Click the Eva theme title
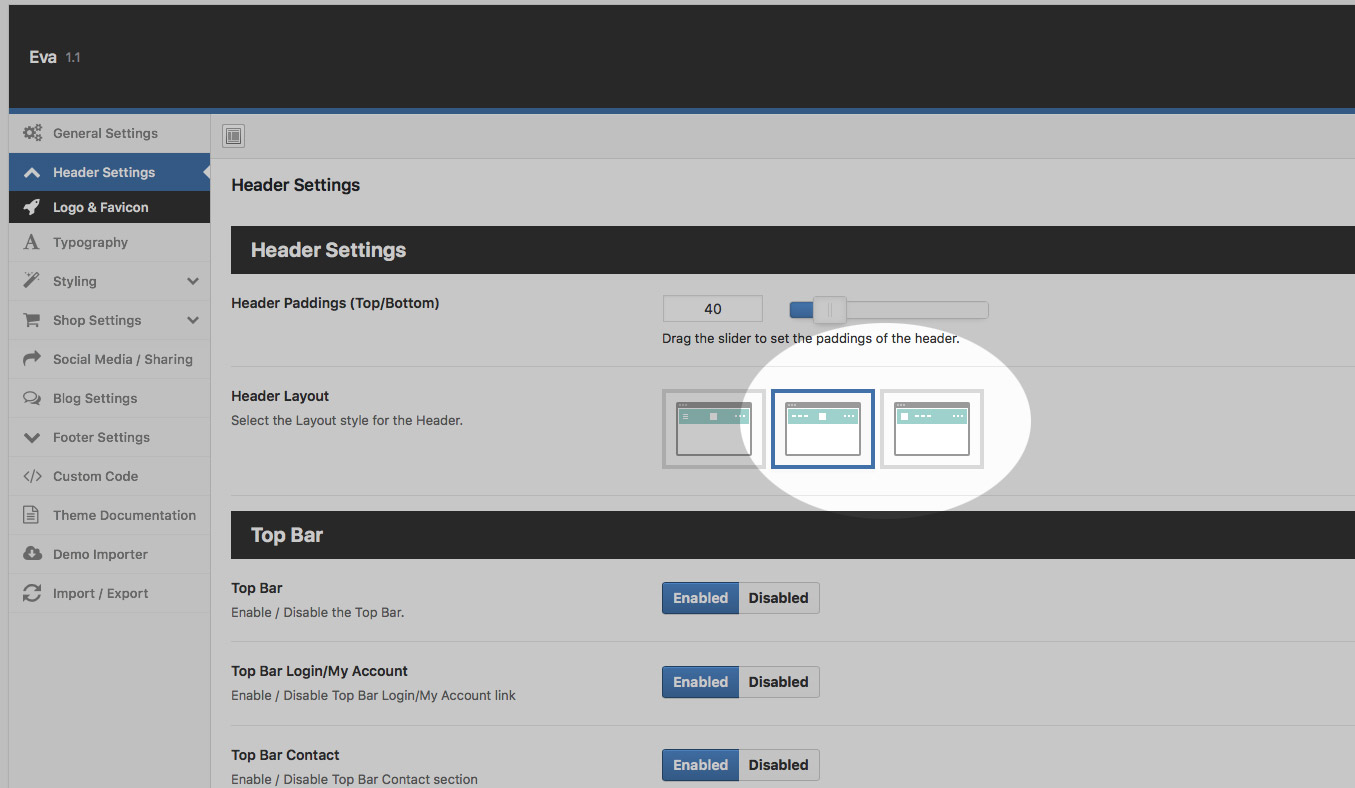The height and width of the screenshot is (788, 1355). 43,58
